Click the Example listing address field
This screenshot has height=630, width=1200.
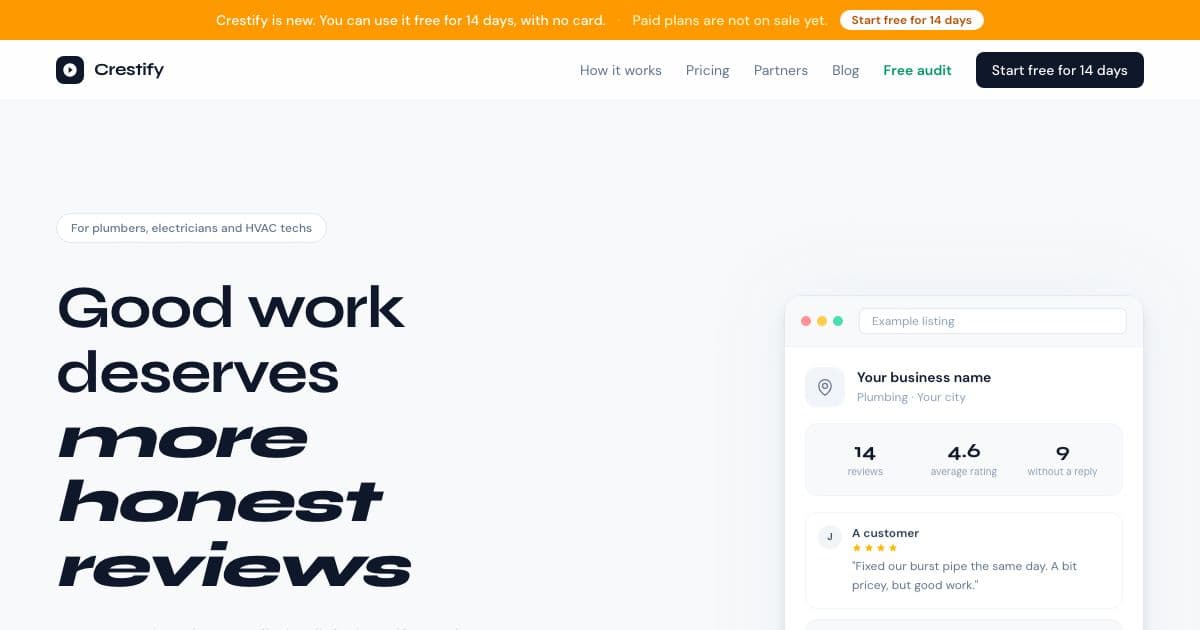993,321
